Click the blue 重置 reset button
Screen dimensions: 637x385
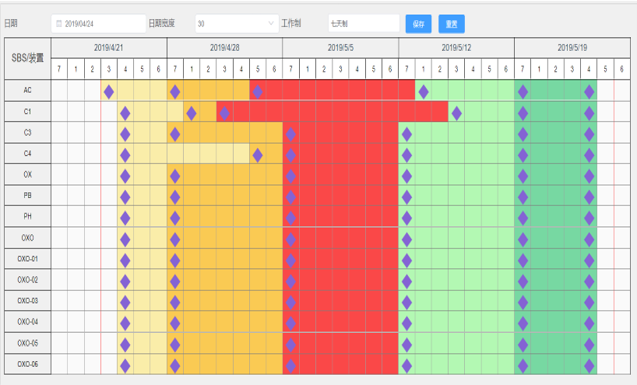[451, 24]
